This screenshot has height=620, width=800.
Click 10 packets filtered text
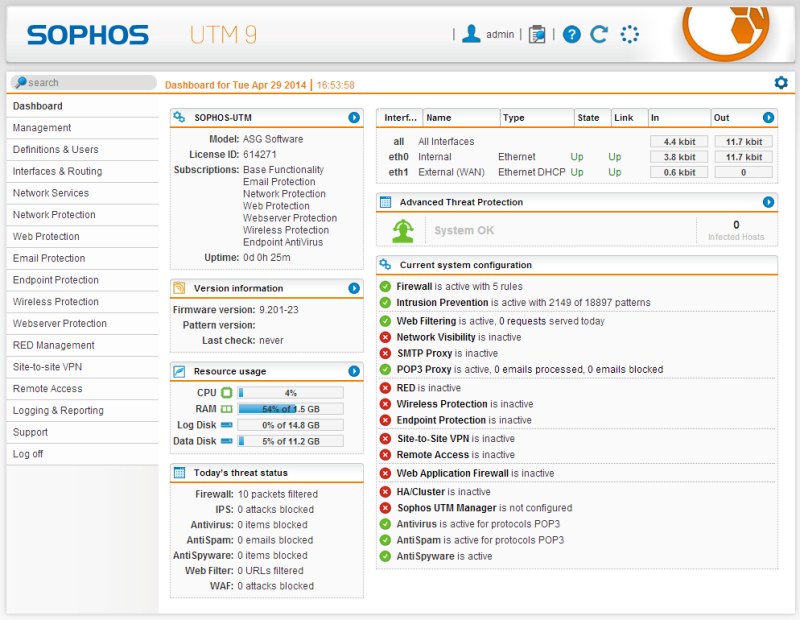278,494
